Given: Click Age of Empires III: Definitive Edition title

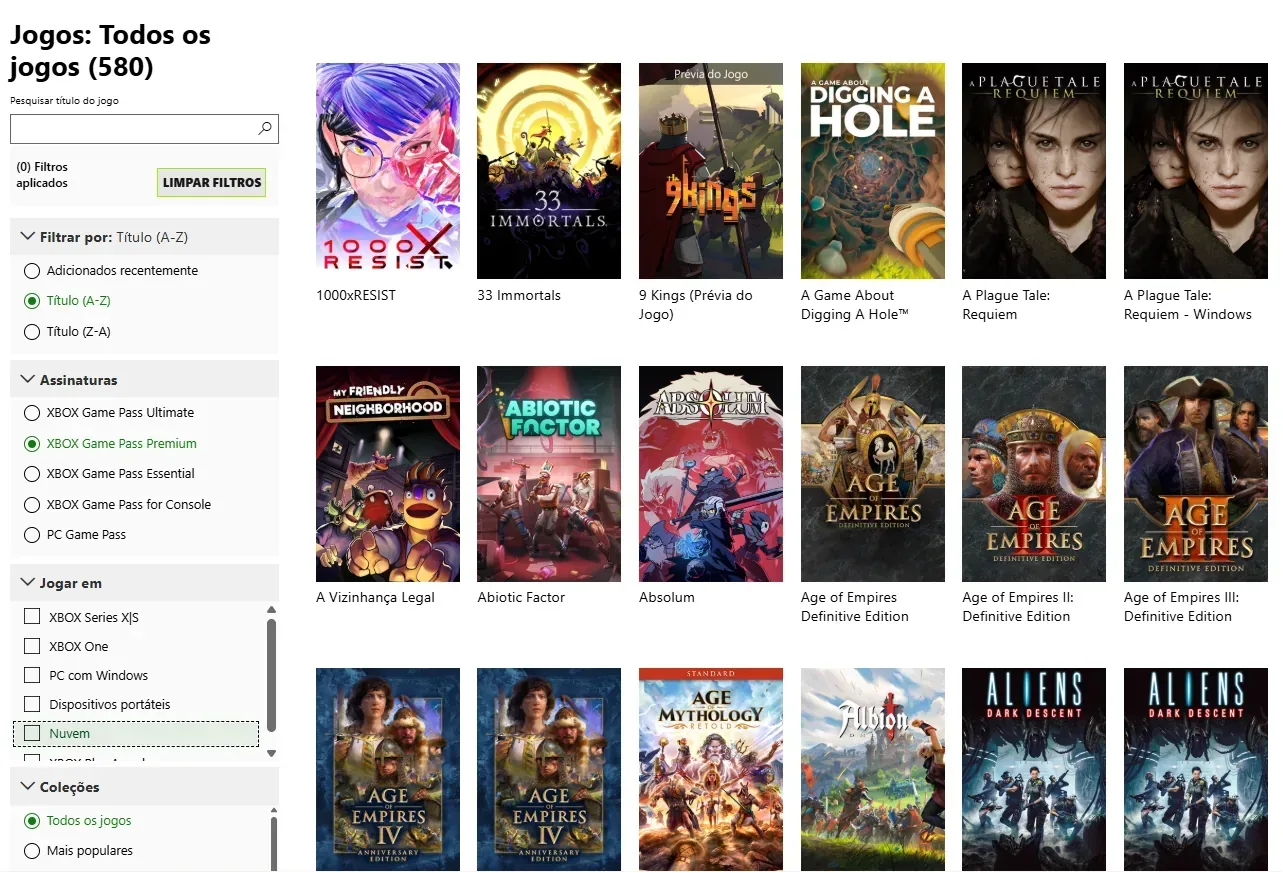Looking at the screenshot, I should 1182,607.
